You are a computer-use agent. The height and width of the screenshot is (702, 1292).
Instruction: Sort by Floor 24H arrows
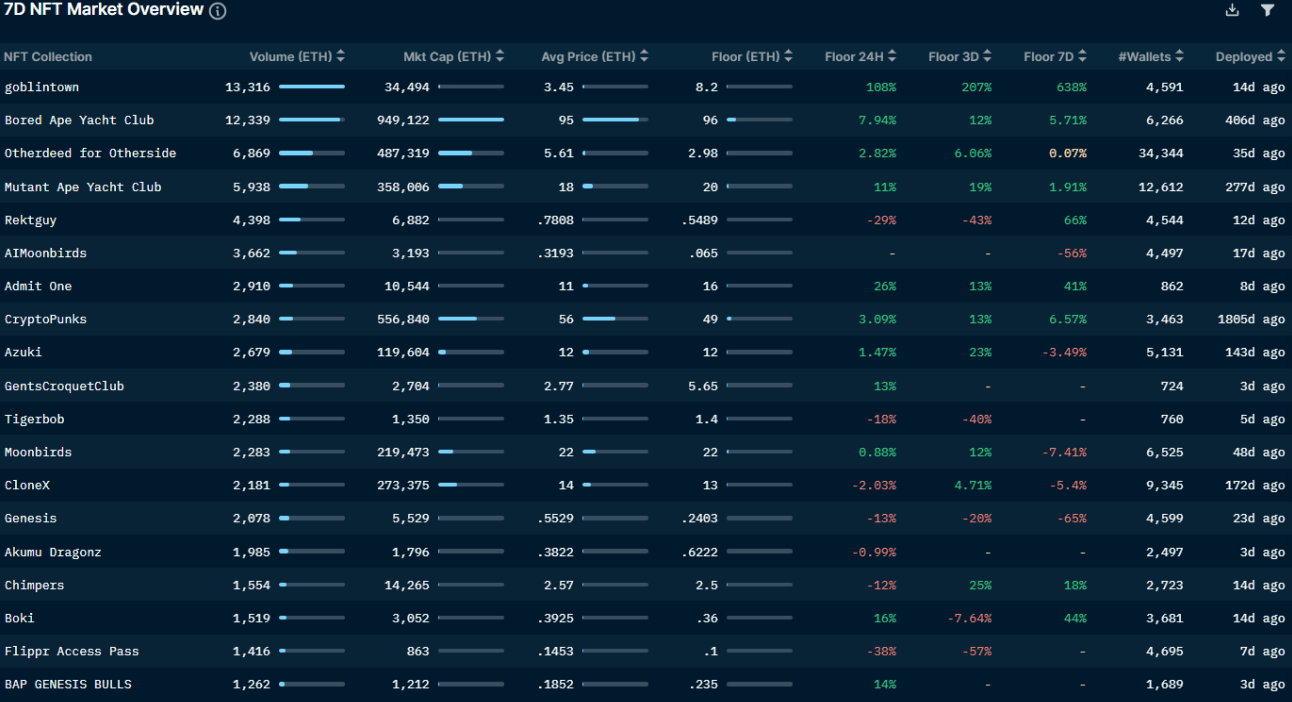(x=892, y=57)
